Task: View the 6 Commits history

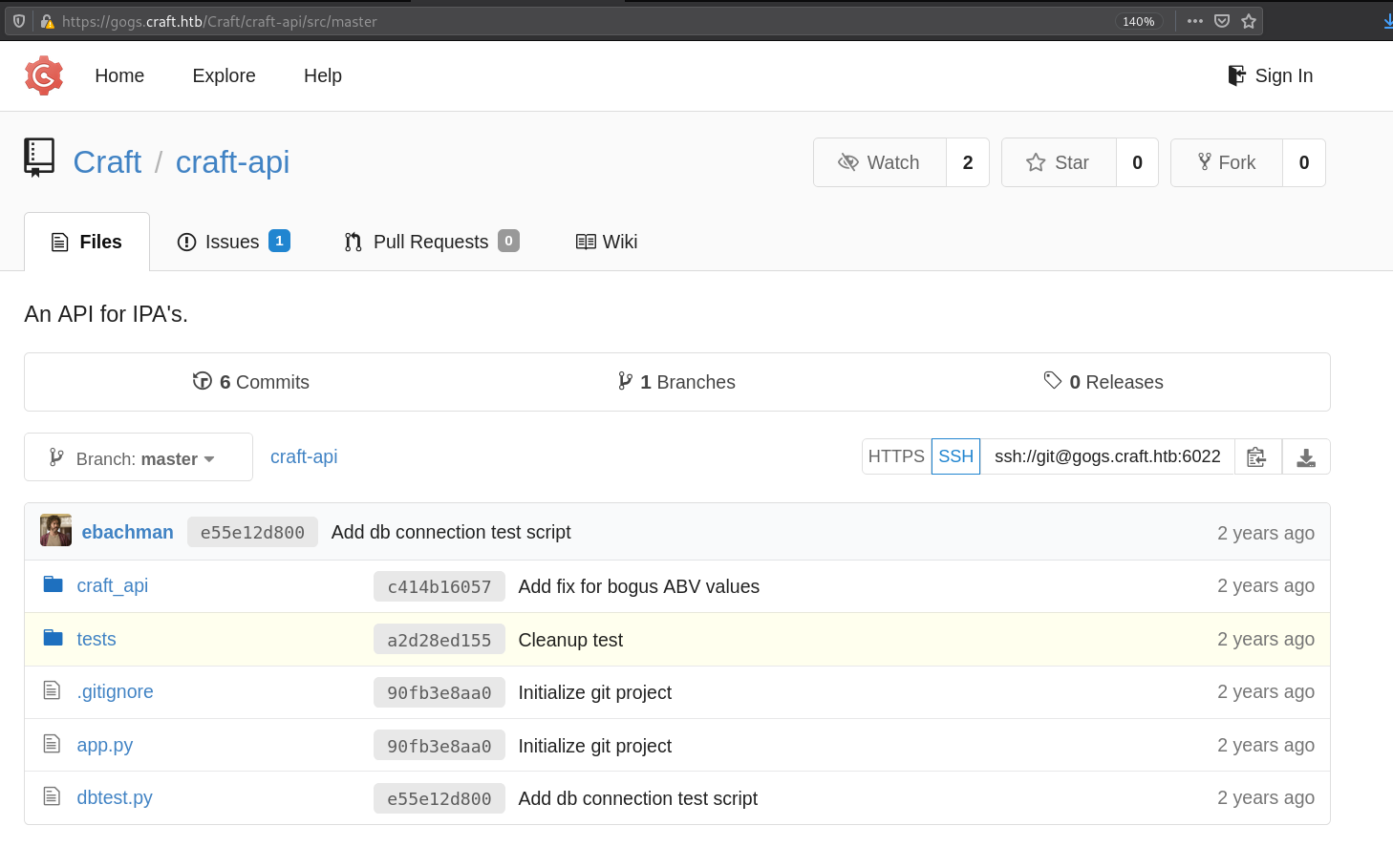Action: [251, 382]
